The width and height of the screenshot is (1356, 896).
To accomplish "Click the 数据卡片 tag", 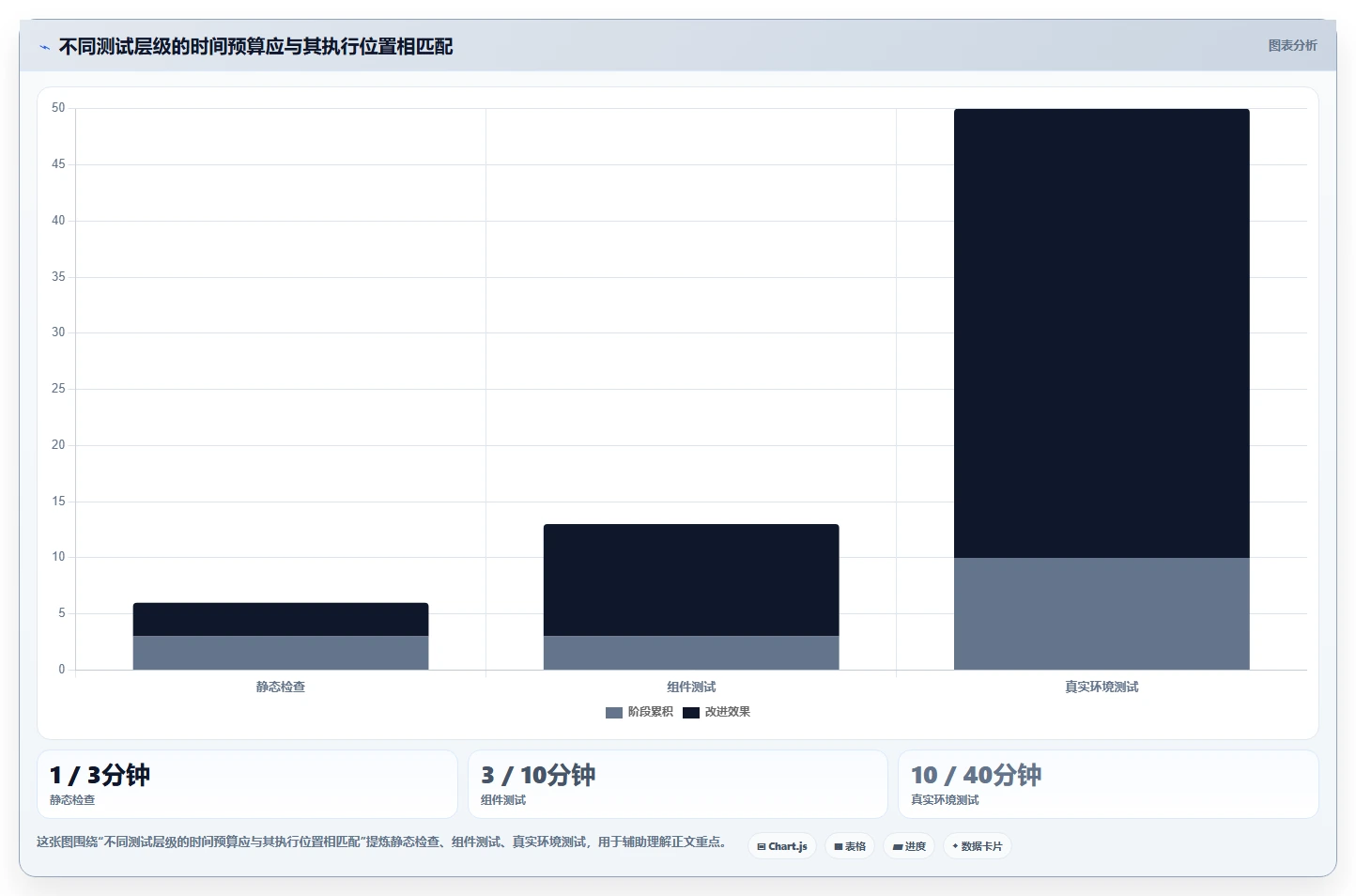I will [978, 846].
